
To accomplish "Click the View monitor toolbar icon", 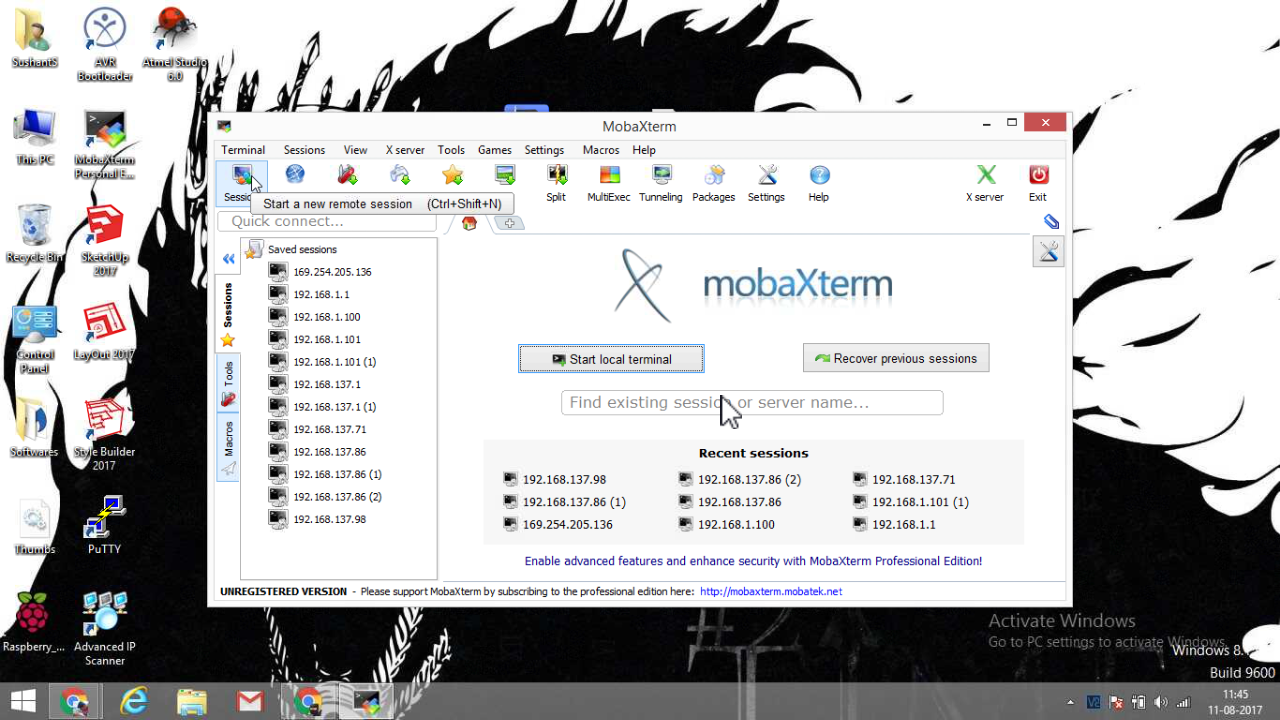I will click(x=505, y=175).
